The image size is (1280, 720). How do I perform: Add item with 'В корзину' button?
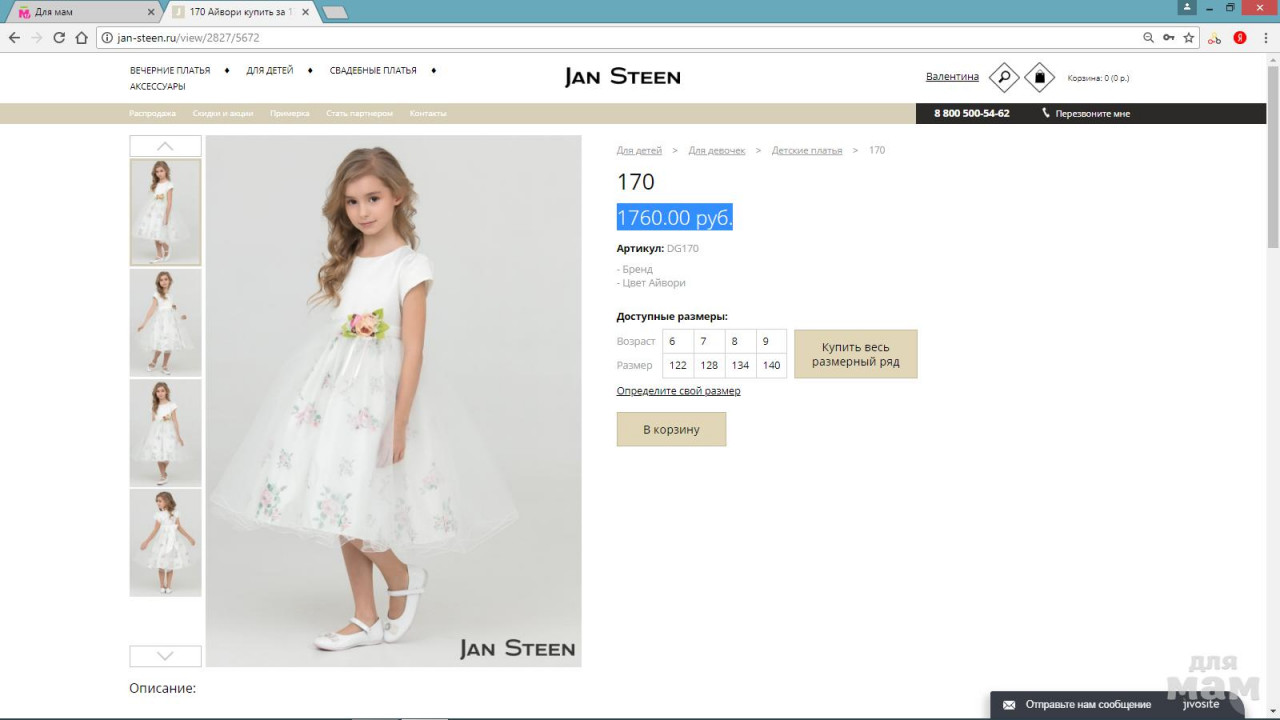(671, 429)
